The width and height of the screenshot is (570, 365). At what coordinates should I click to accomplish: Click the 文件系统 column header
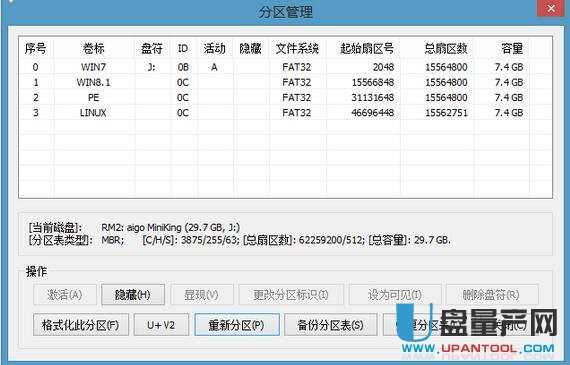(x=297, y=48)
